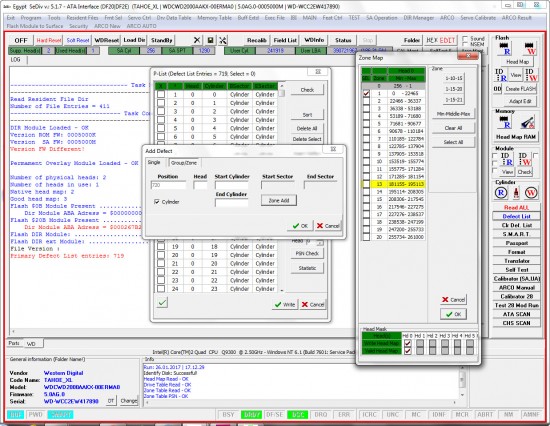Image resolution: width=550 pixels, height=426 pixels.
Task: Click Select All in Zone Map
Action: [453, 142]
